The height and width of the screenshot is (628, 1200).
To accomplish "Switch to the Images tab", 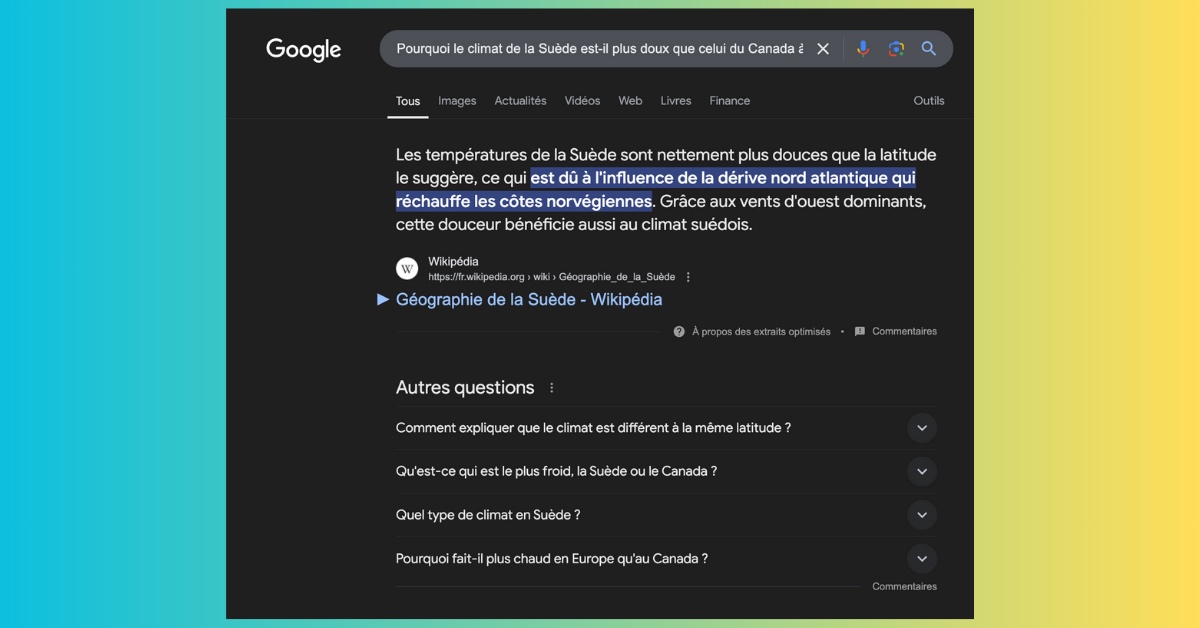I will [457, 101].
